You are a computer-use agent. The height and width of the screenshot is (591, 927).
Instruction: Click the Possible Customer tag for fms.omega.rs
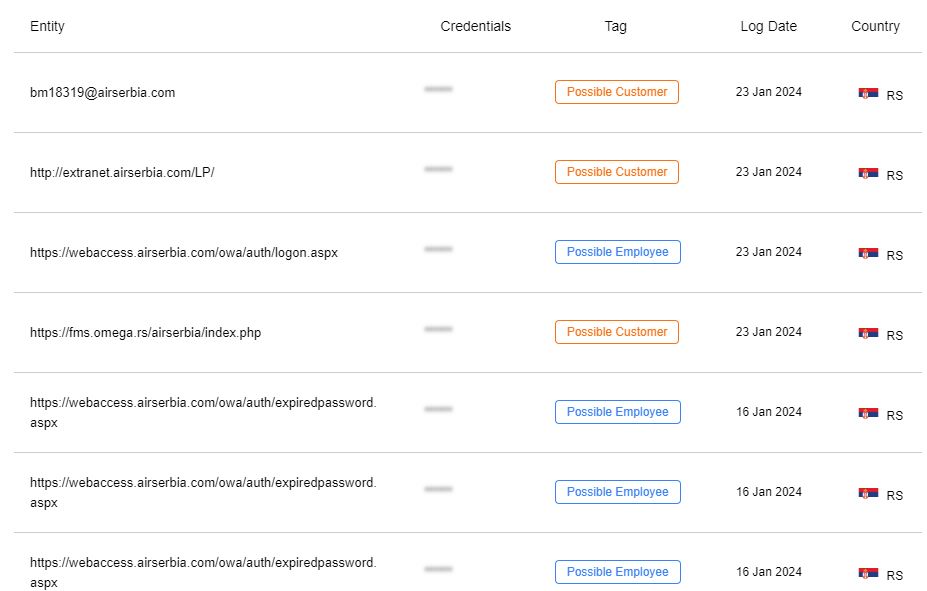click(617, 332)
